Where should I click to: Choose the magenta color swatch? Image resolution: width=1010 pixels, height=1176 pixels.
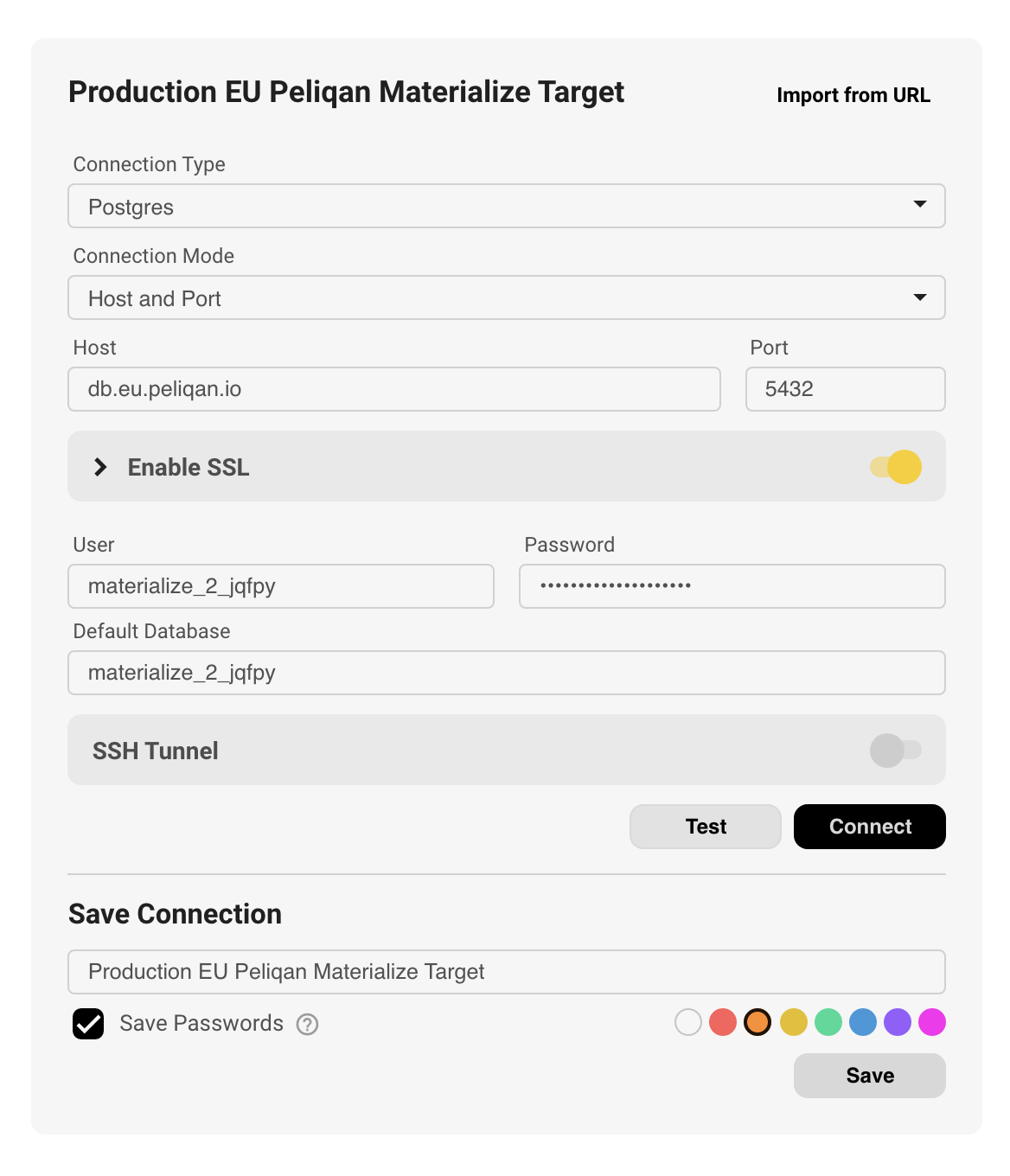(x=932, y=1022)
